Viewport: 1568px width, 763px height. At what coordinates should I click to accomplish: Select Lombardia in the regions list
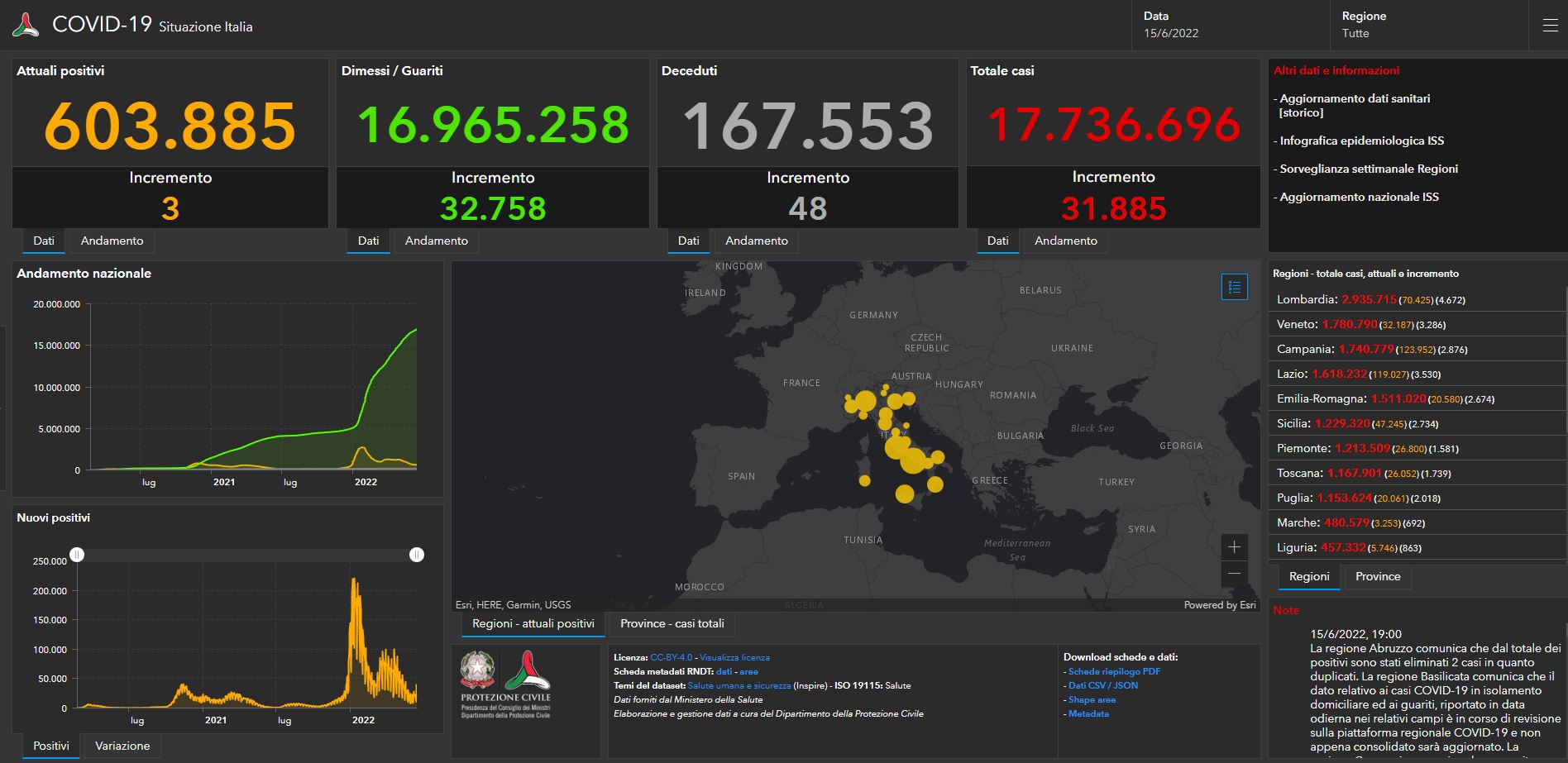click(x=1306, y=300)
